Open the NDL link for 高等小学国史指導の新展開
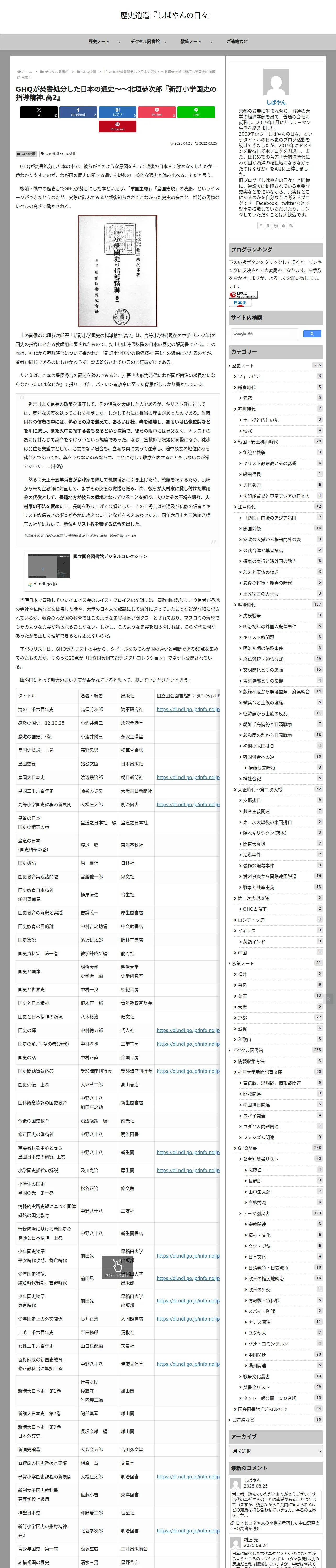 (x=188, y=805)
